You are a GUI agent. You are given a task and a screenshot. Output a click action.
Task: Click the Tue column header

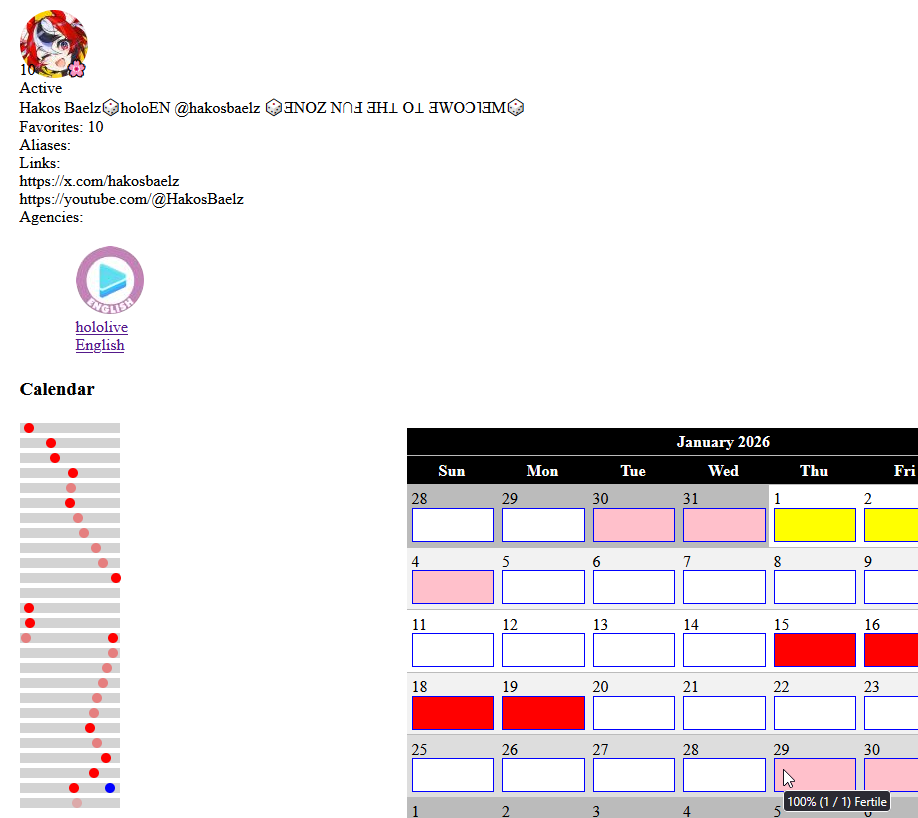point(633,471)
